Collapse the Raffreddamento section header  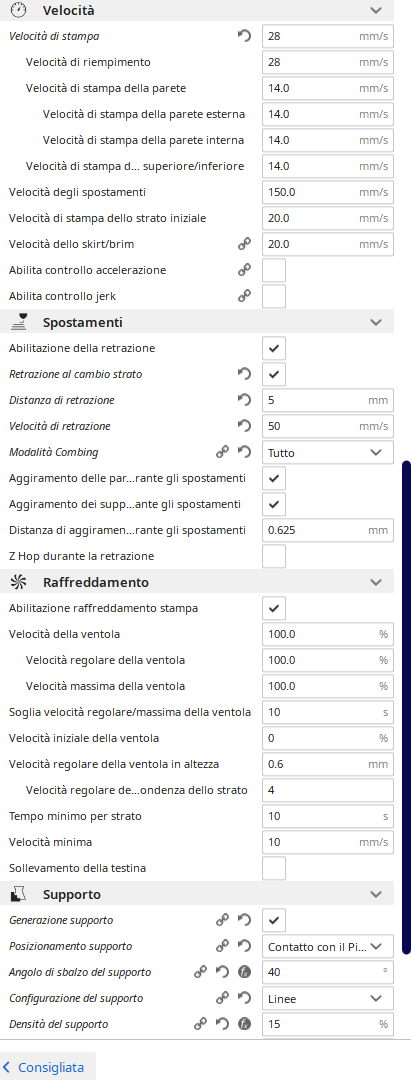tap(376, 582)
